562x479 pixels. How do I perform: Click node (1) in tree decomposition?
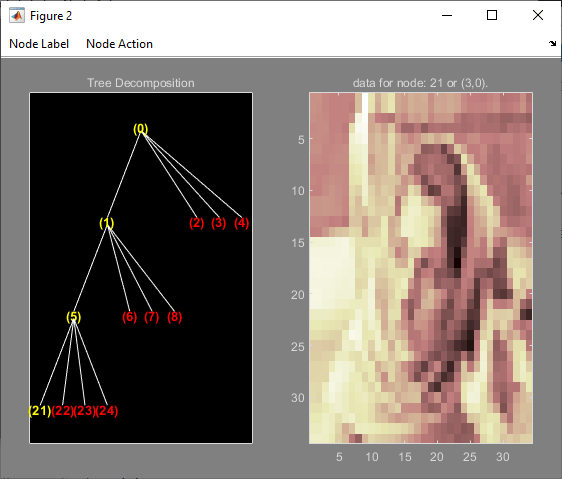(106, 223)
